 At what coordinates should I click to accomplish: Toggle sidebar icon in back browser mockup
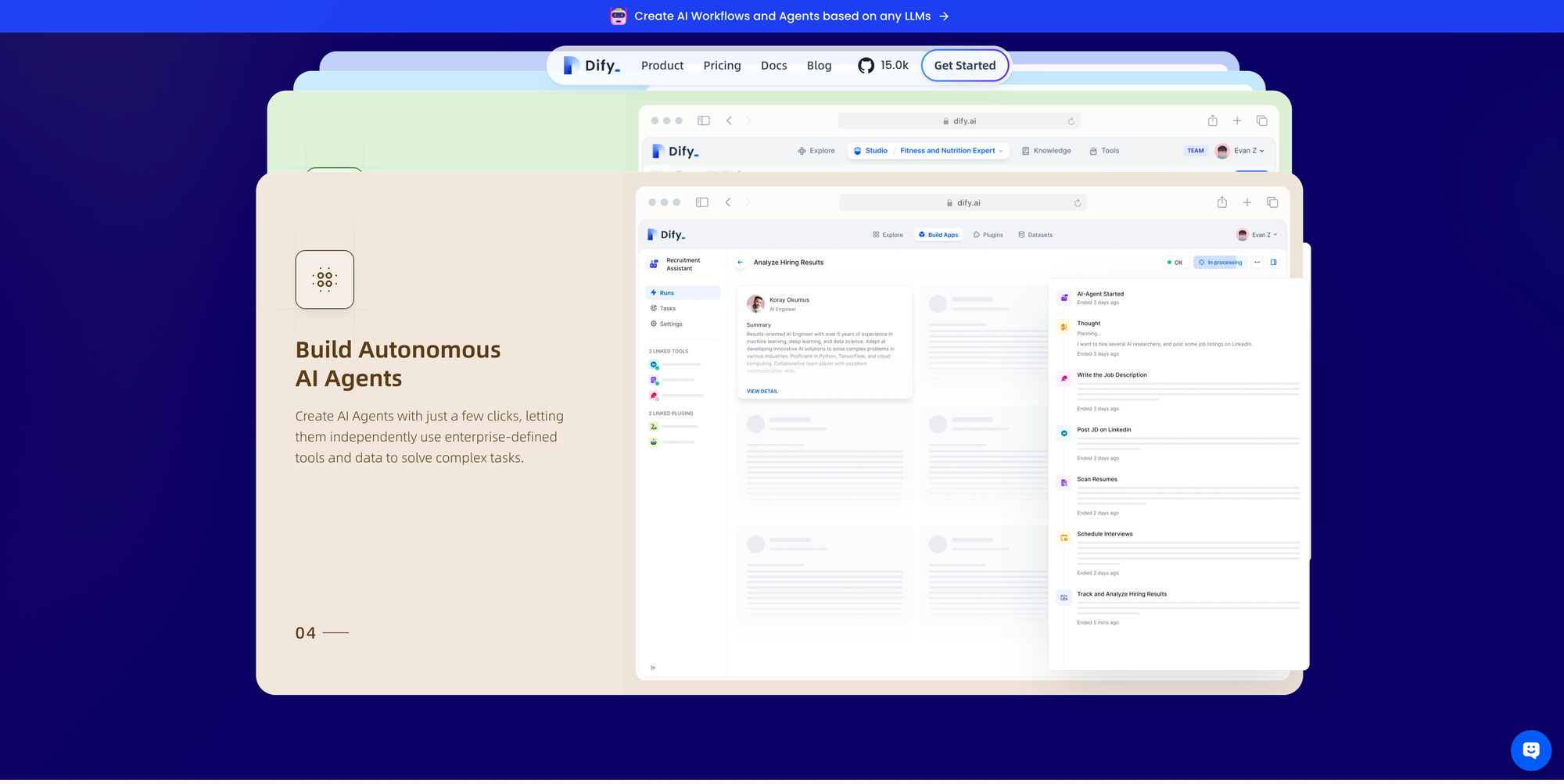tap(704, 121)
